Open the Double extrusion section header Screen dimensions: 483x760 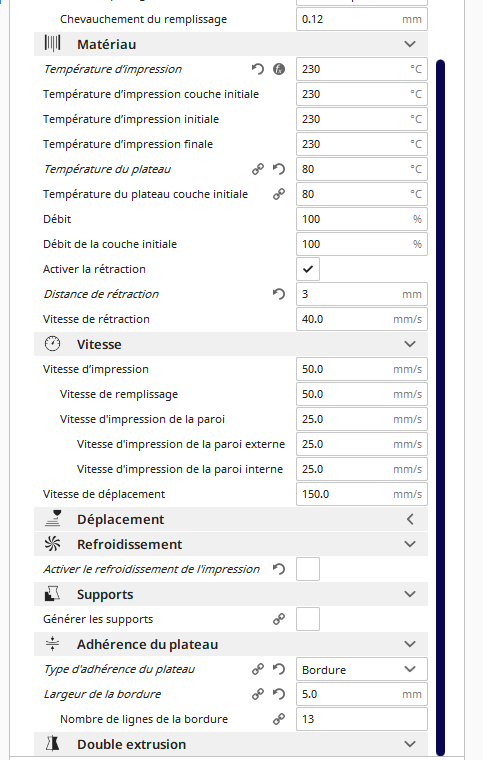coord(231,744)
